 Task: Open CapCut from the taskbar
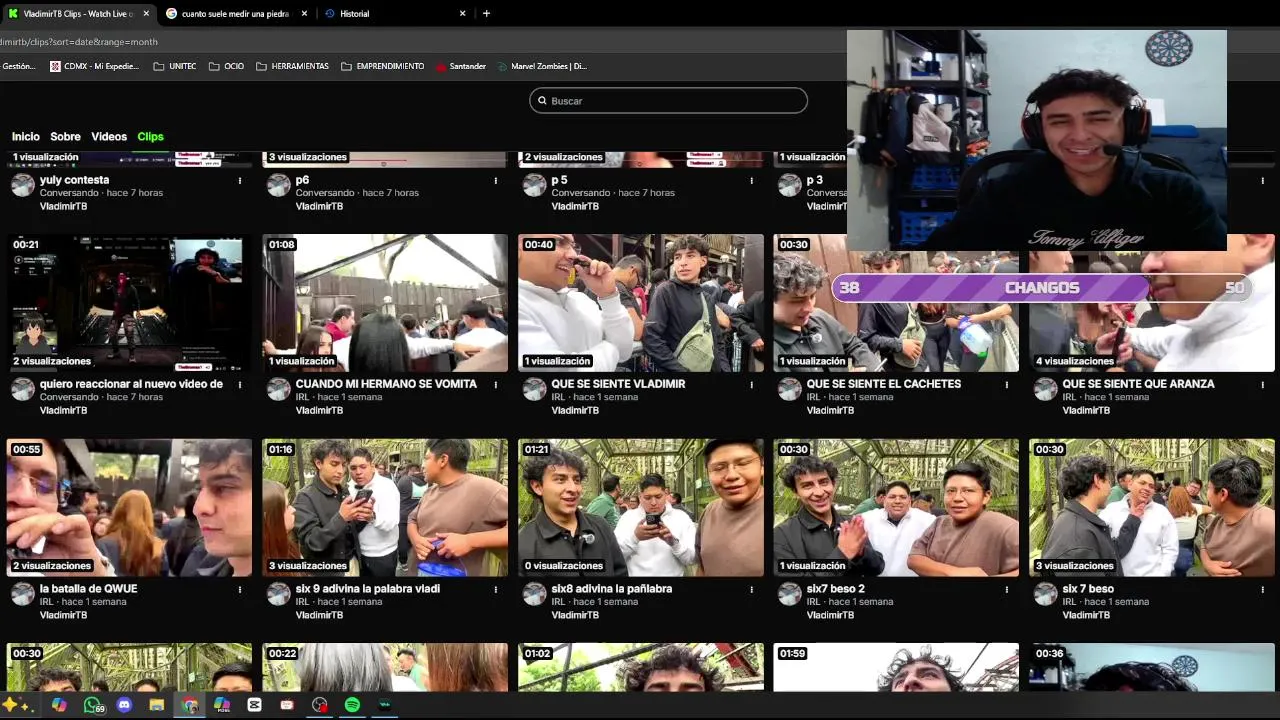254,705
